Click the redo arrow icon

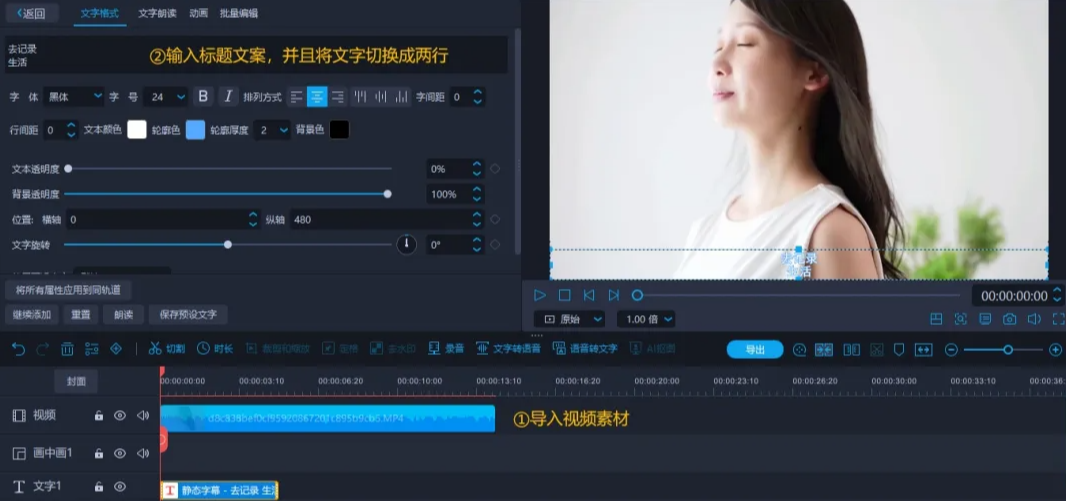(x=42, y=349)
